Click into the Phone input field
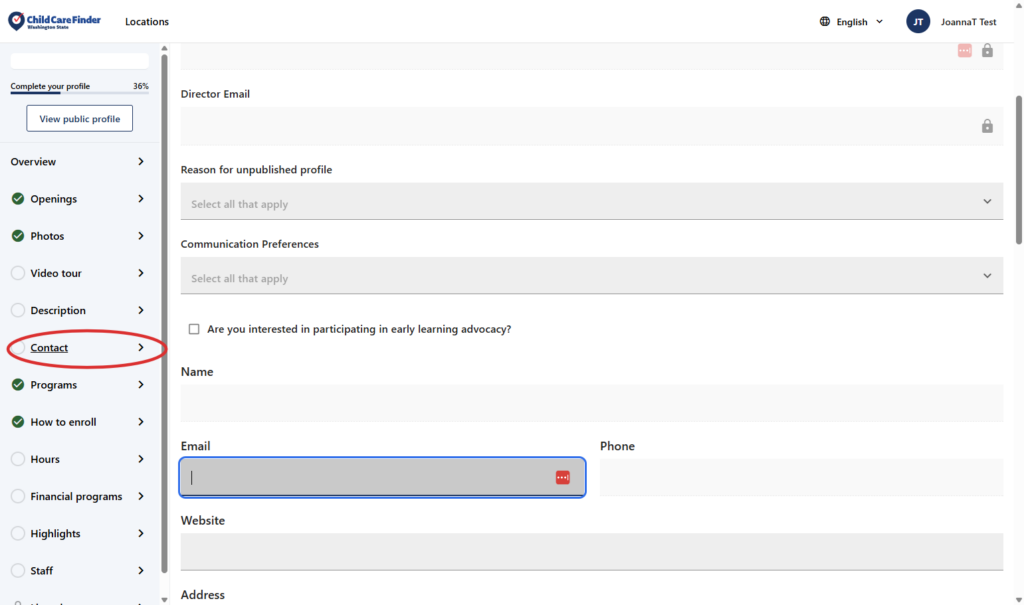This screenshot has width=1024, height=605. click(x=801, y=478)
